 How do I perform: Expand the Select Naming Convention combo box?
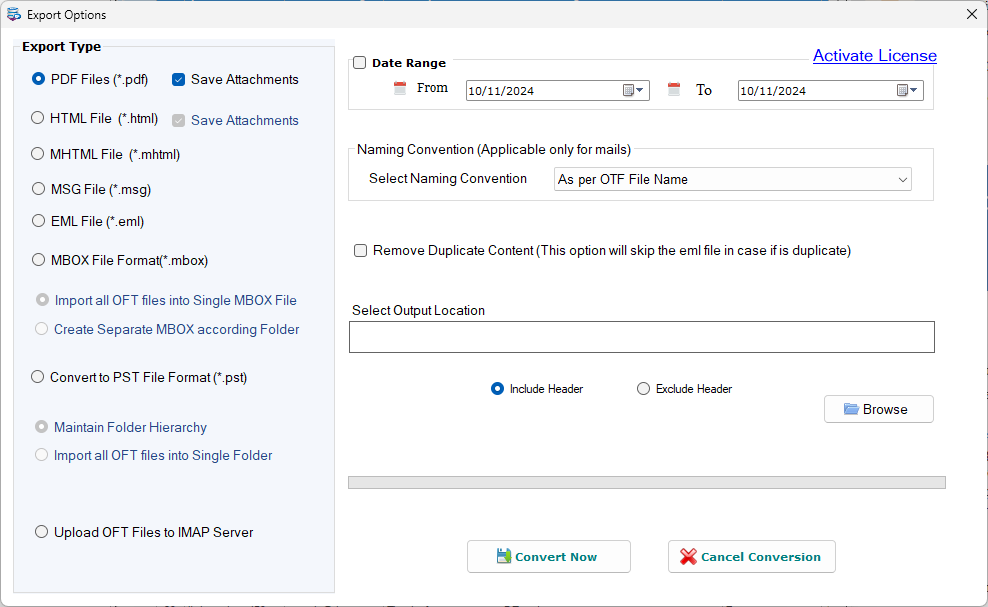click(732, 180)
